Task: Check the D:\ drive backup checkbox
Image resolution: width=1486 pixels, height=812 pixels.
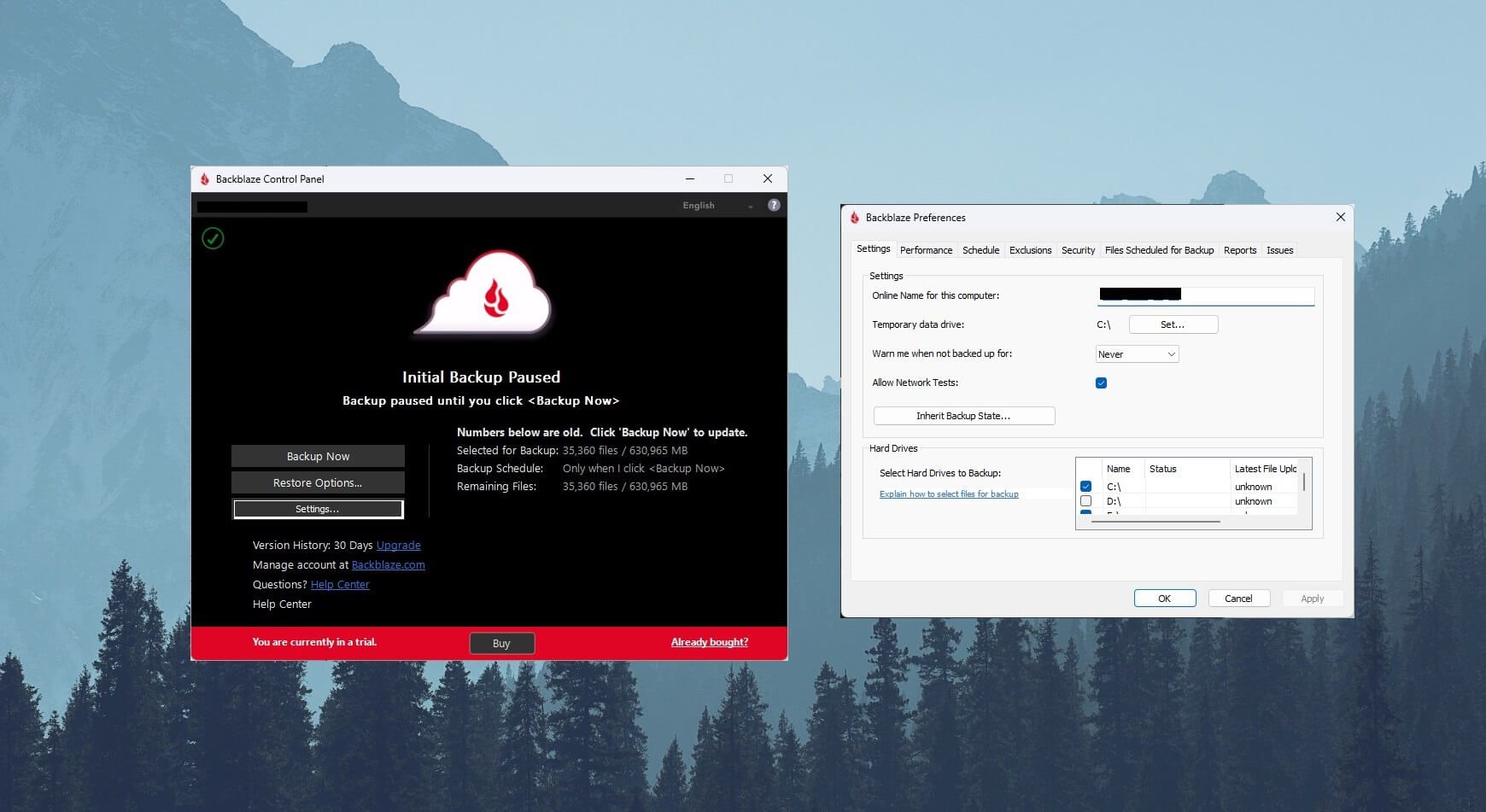Action: click(x=1085, y=501)
